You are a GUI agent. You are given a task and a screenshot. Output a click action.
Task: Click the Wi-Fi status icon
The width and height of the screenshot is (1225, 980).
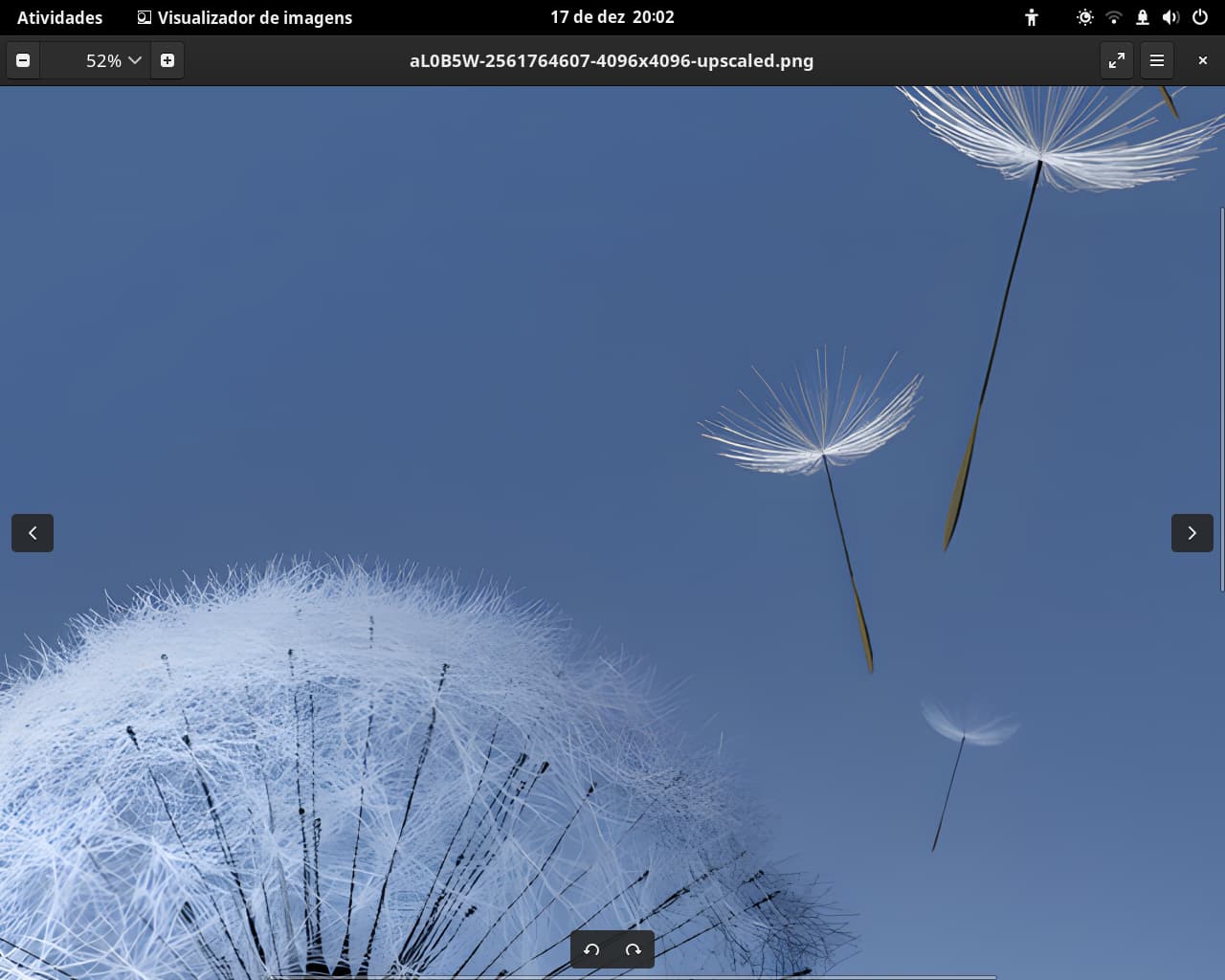coord(1113,17)
